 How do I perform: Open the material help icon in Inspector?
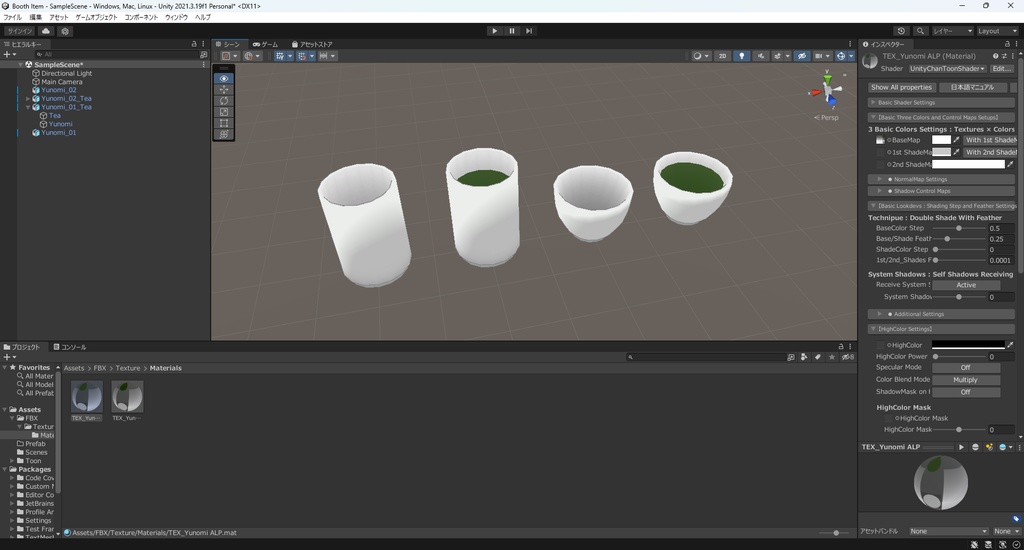click(995, 56)
